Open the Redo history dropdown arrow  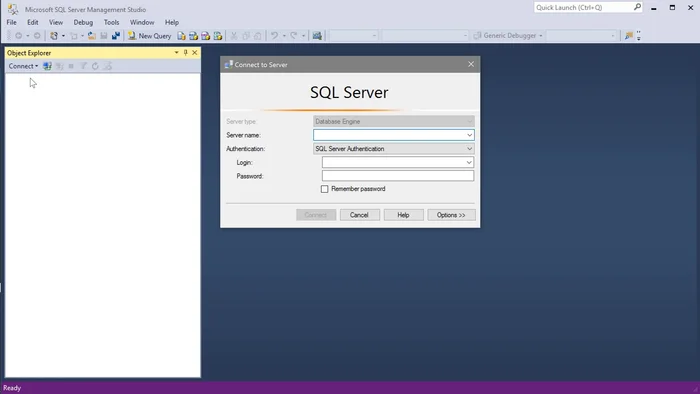click(x=303, y=36)
